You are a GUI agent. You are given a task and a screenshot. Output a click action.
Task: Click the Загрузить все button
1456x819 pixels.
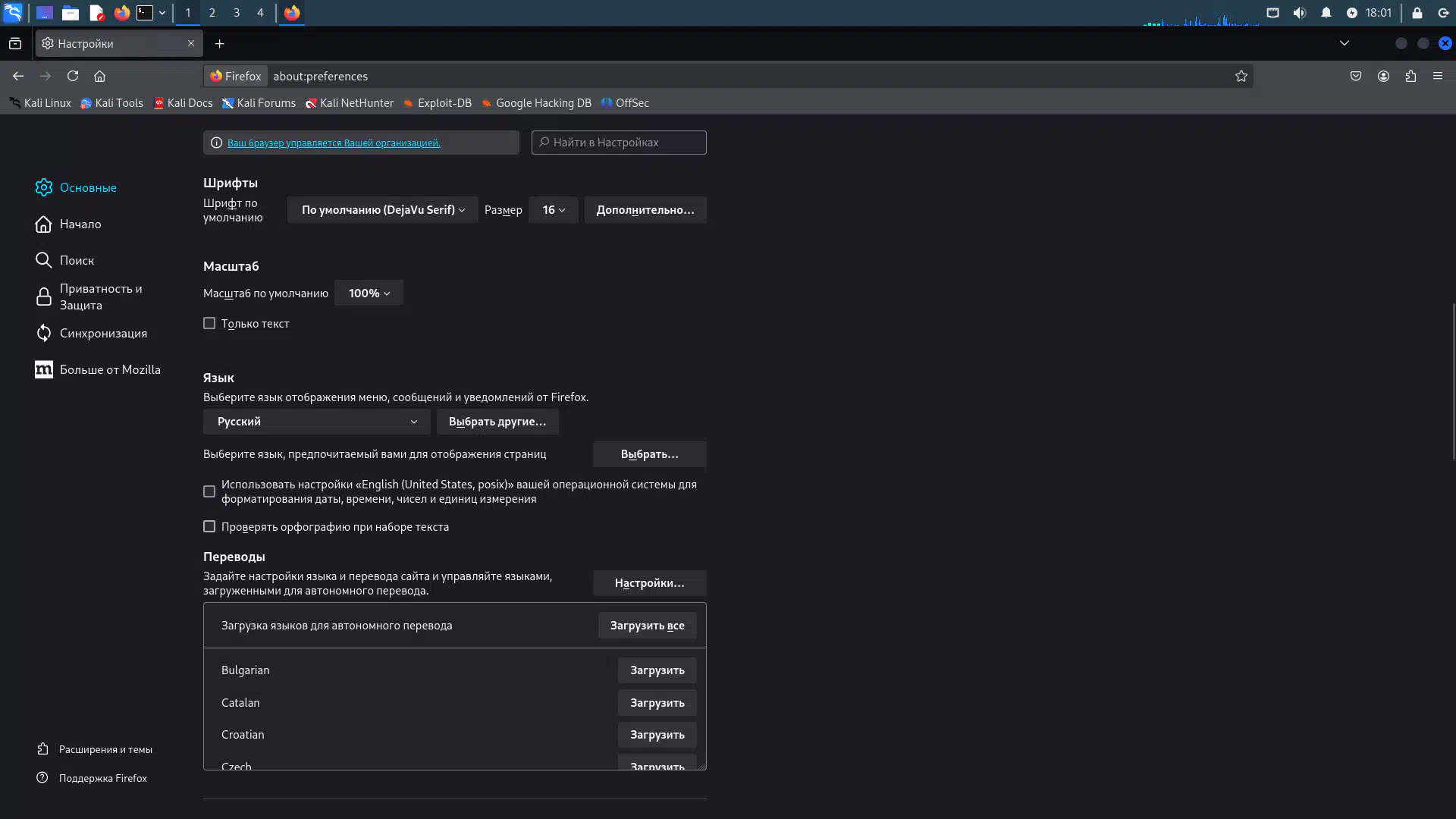coord(648,626)
